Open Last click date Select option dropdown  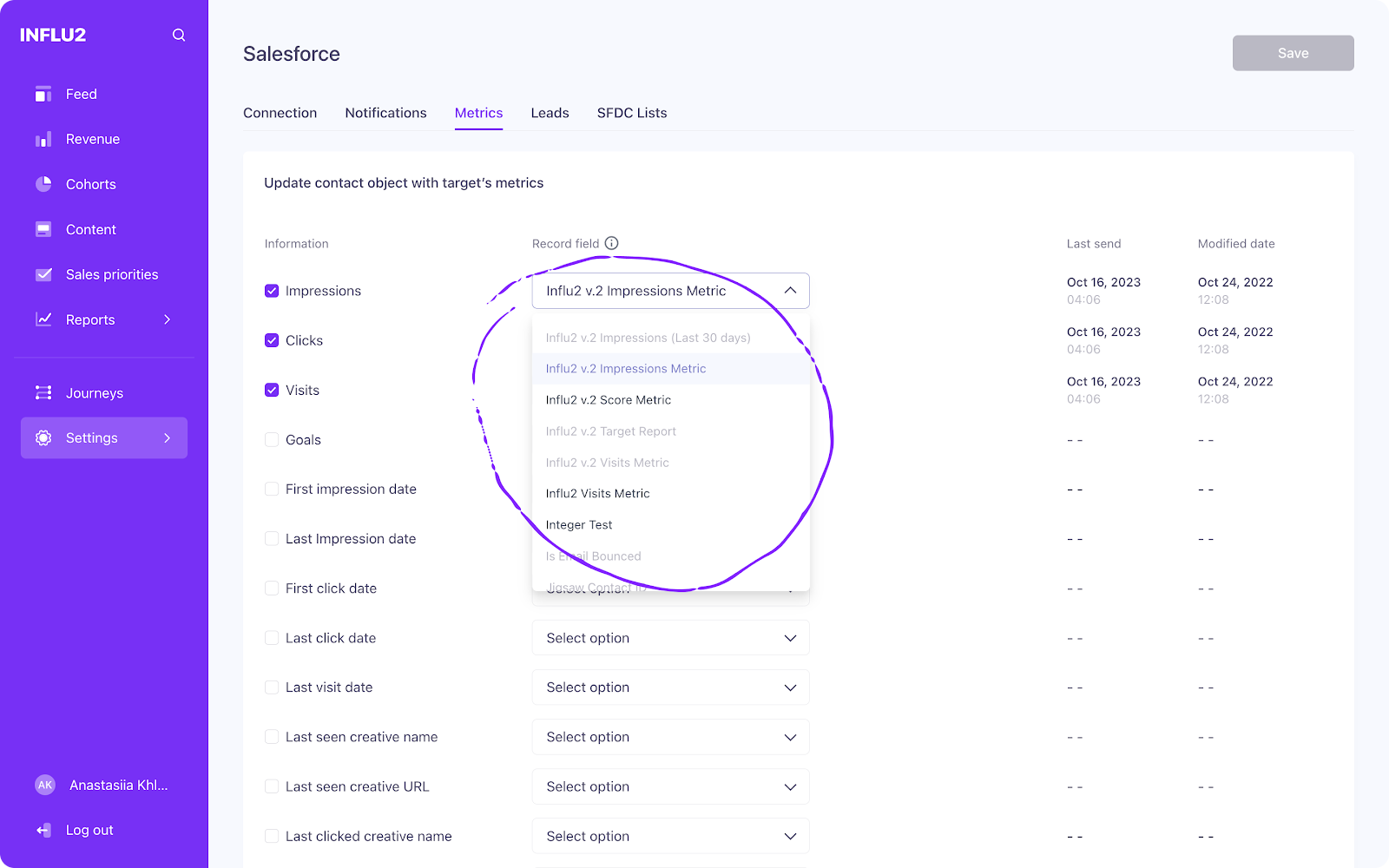pyautogui.click(x=670, y=637)
